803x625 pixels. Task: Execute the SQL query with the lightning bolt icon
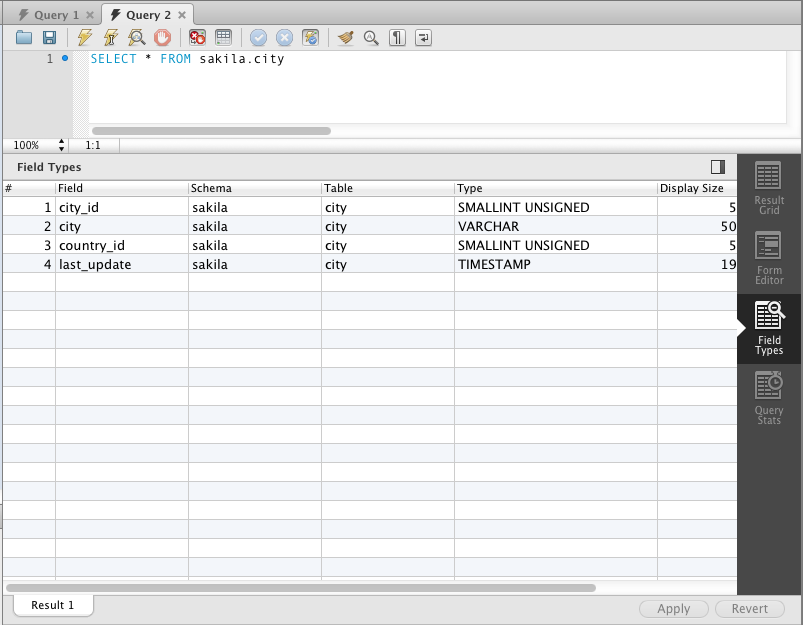click(x=84, y=37)
